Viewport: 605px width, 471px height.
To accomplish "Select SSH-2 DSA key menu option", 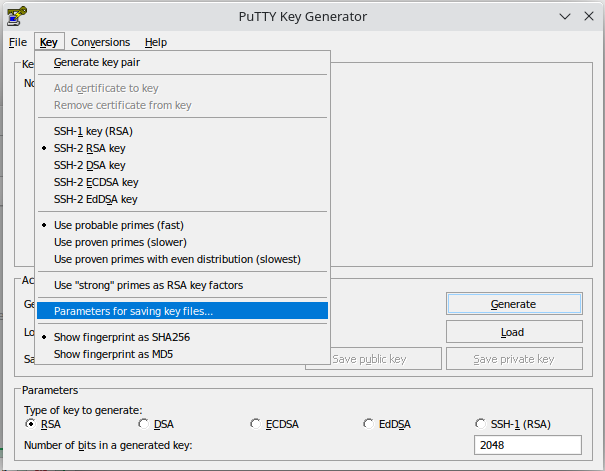I will (x=182, y=165).
